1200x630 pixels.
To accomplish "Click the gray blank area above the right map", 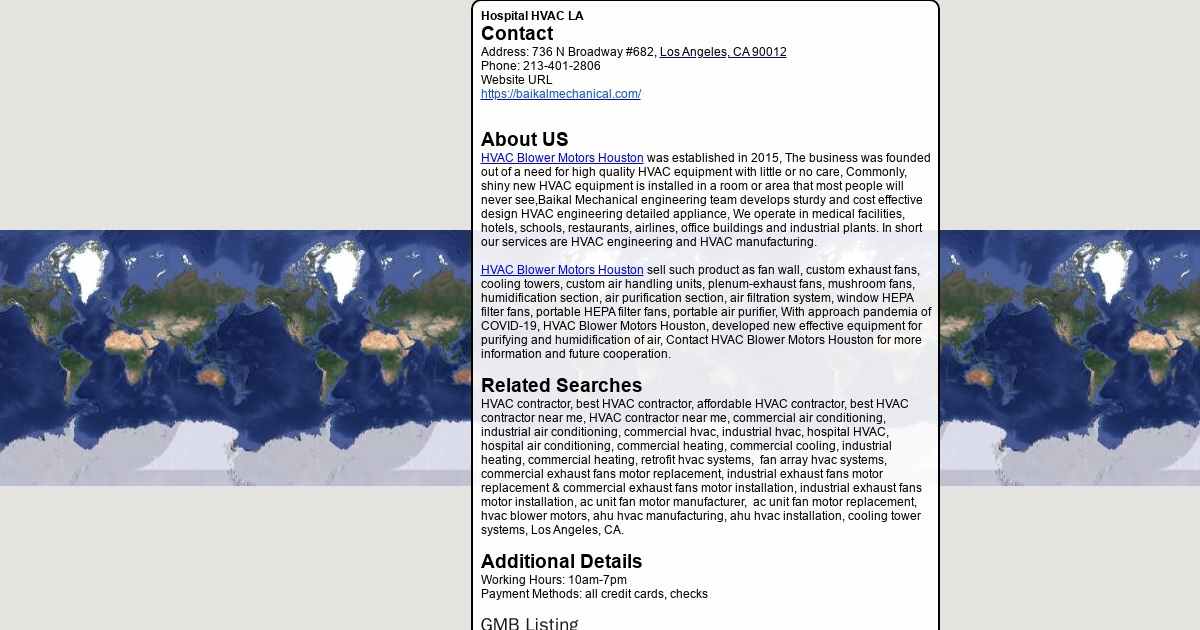I will (x=1070, y=115).
